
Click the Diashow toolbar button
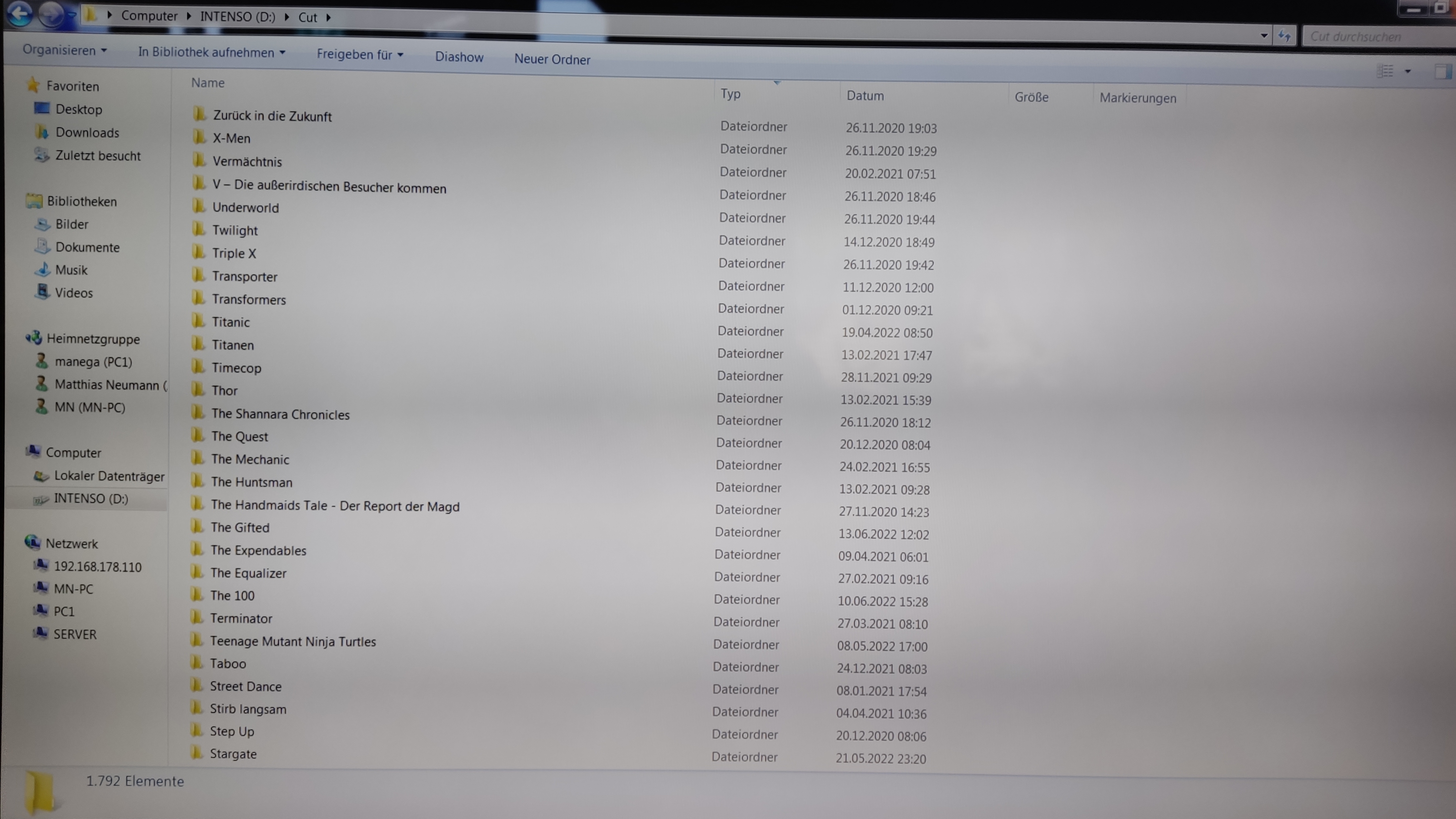[459, 57]
